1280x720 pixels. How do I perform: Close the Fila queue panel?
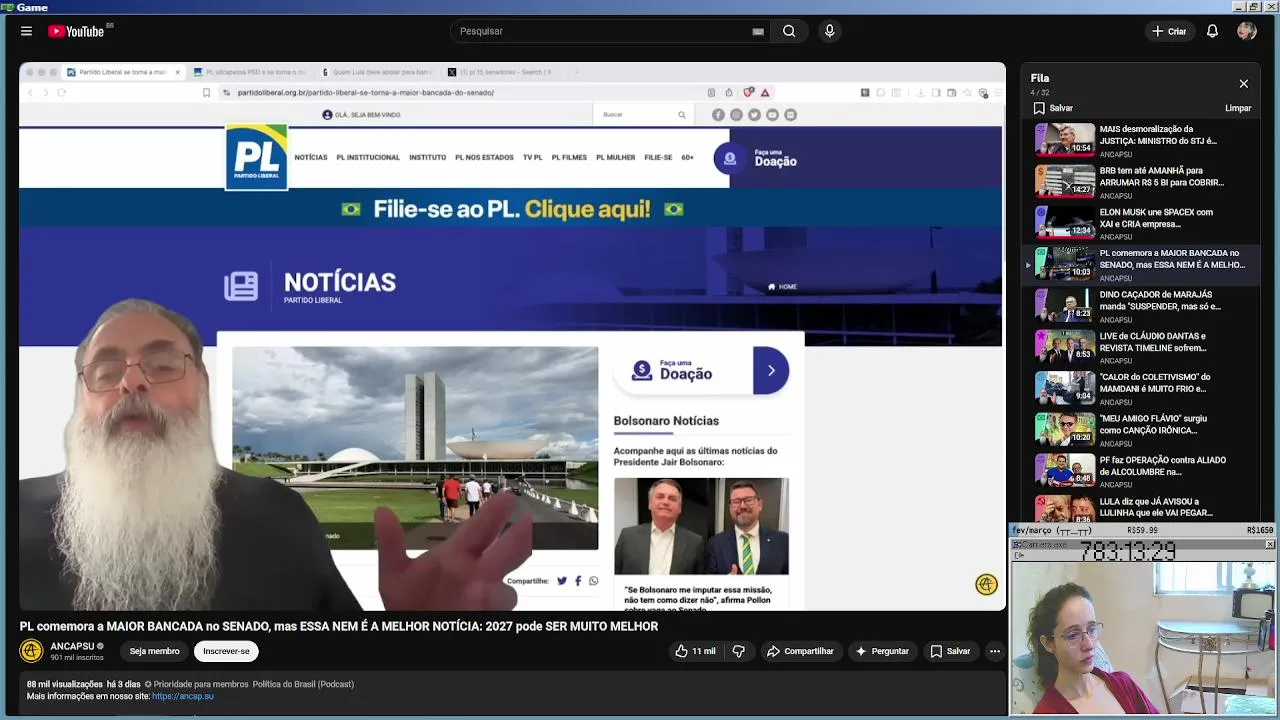coord(1243,84)
